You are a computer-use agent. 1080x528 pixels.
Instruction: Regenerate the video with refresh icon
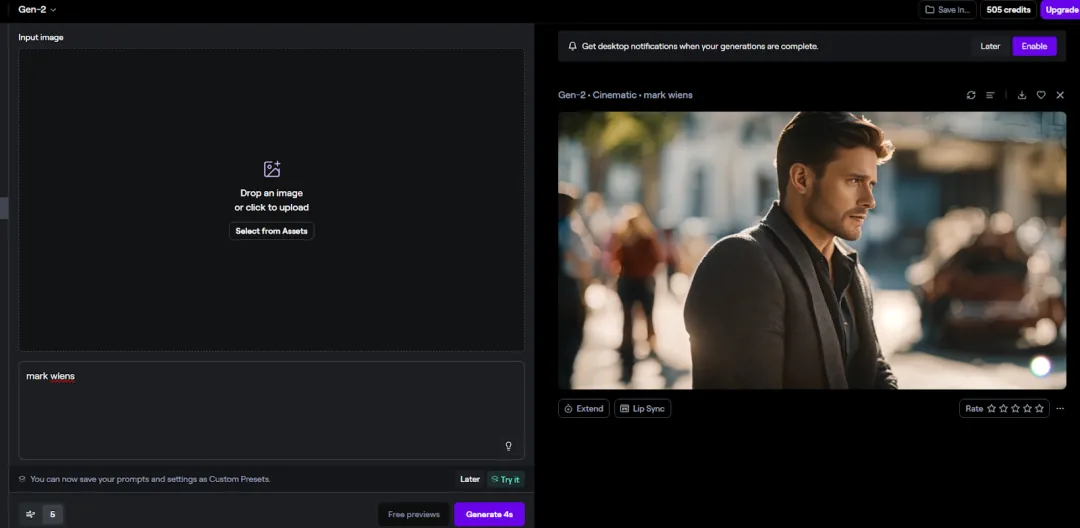pos(971,95)
